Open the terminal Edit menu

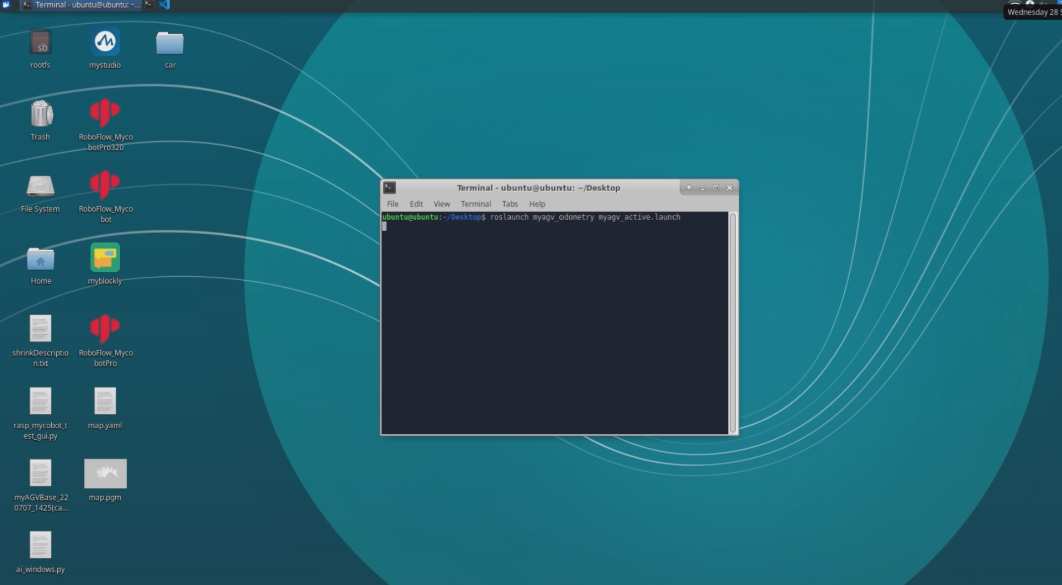pos(416,204)
